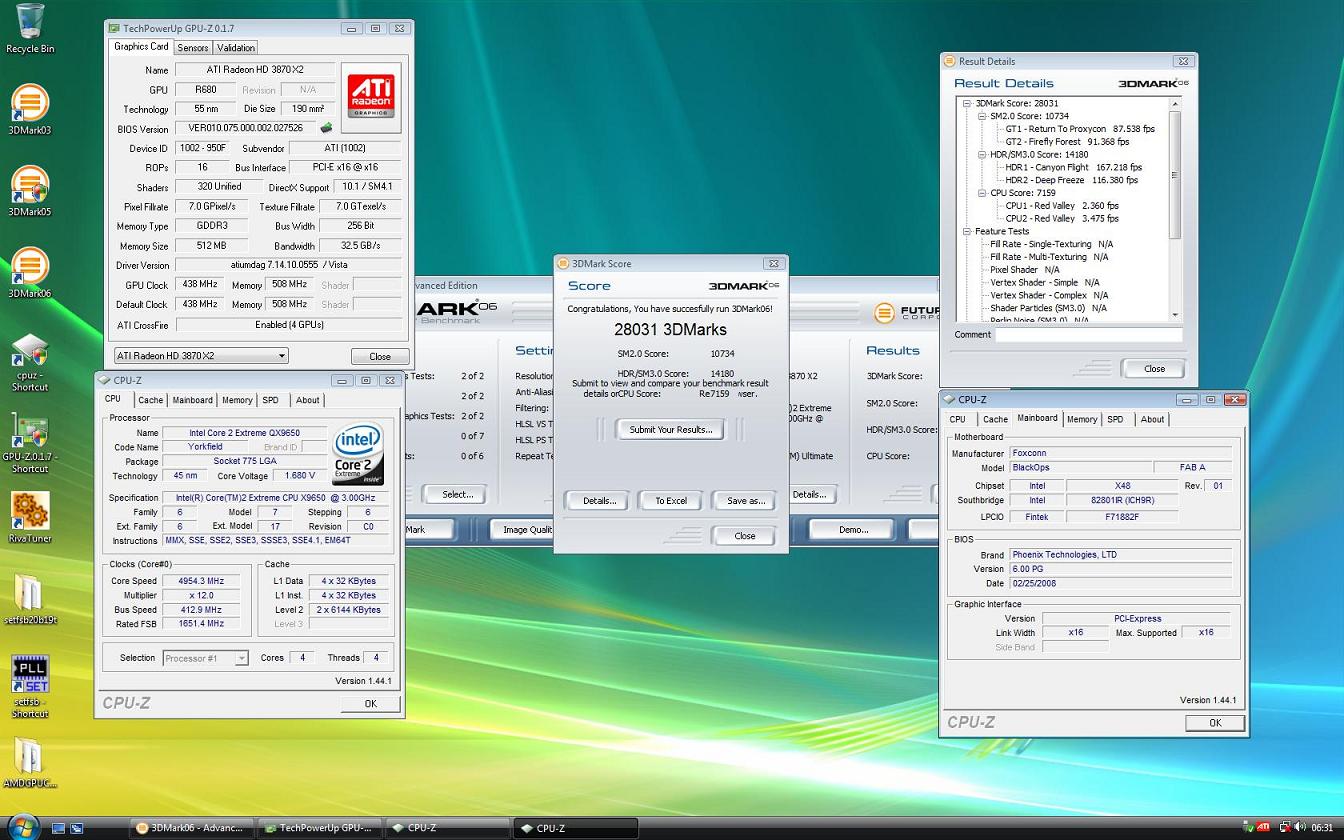Launch the 3DMark03 desktop shortcut
The height and width of the screenshot is (840, 1344).
pyautogui.click(x=30, y=109)
